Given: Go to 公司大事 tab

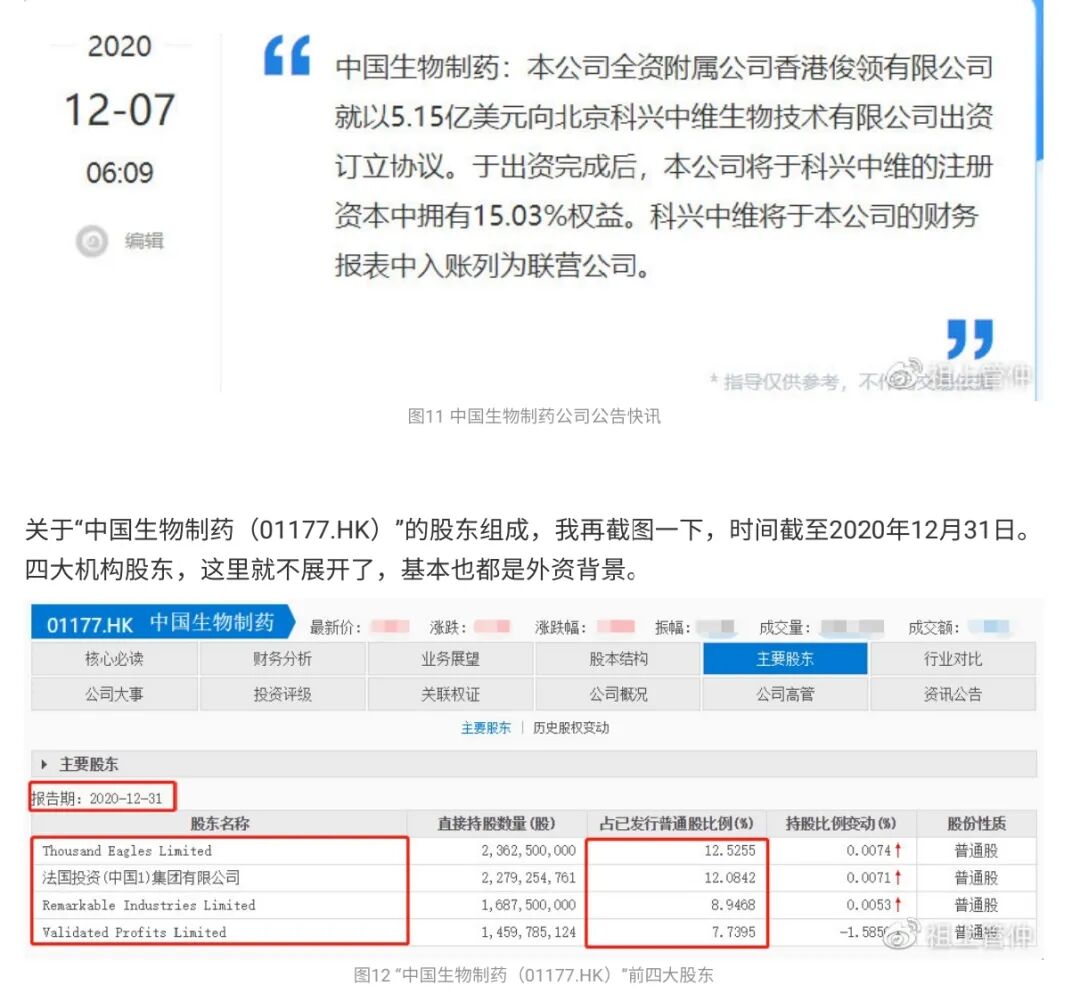Looking at the screenshot, I should point(114,693).
